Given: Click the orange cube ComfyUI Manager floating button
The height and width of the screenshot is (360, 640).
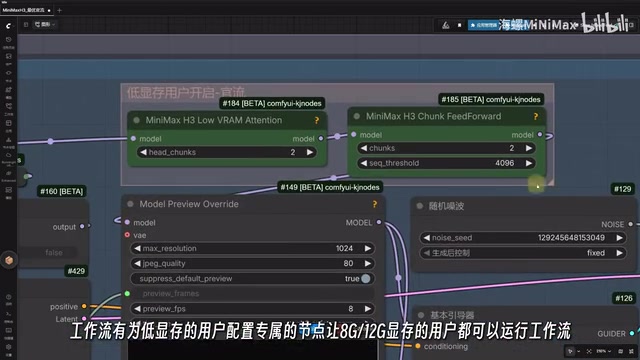Looking at the screenshot, I should tap(9, 260).
